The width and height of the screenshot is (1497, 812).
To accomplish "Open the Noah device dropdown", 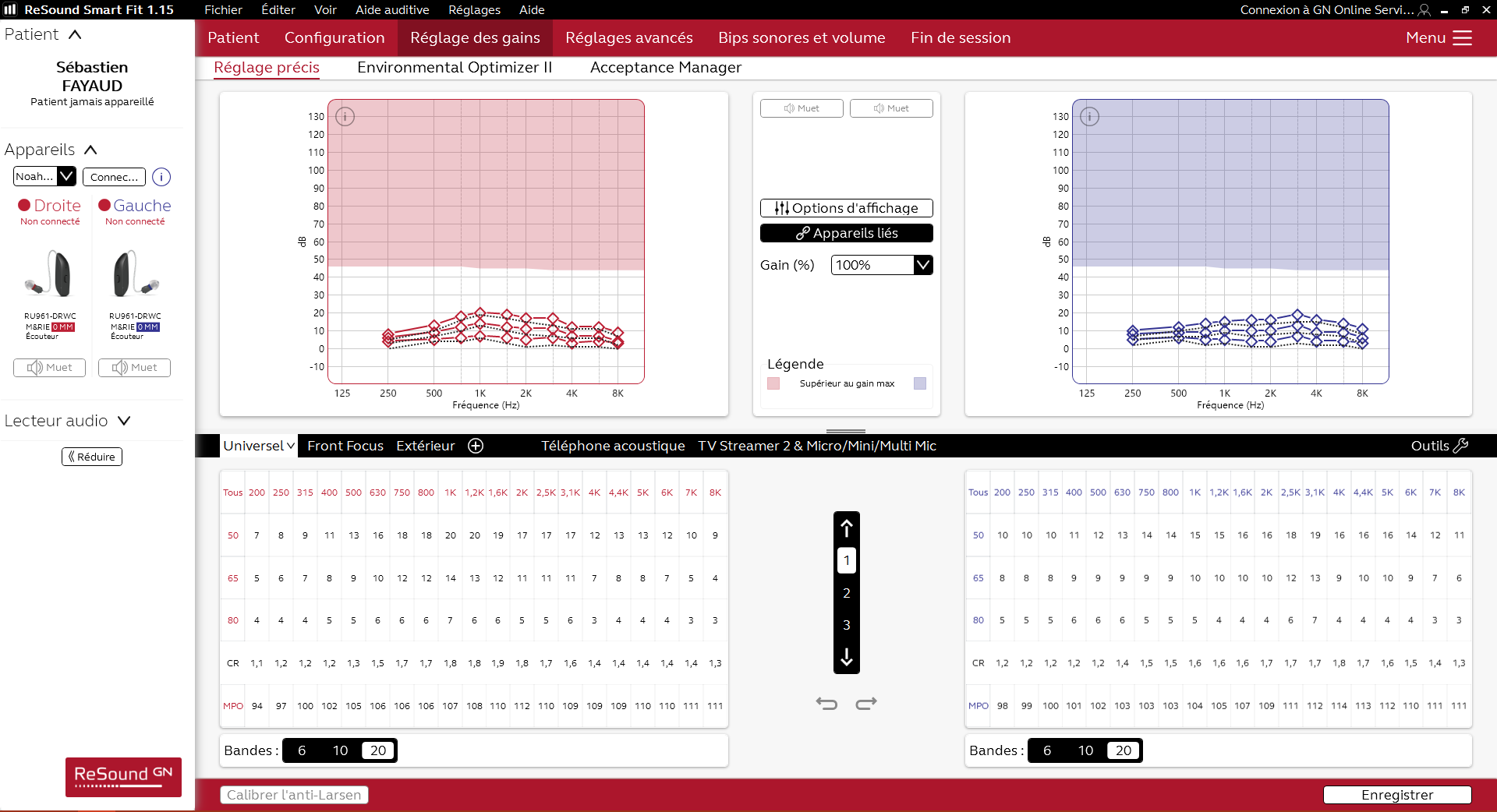I will [44, 177].
